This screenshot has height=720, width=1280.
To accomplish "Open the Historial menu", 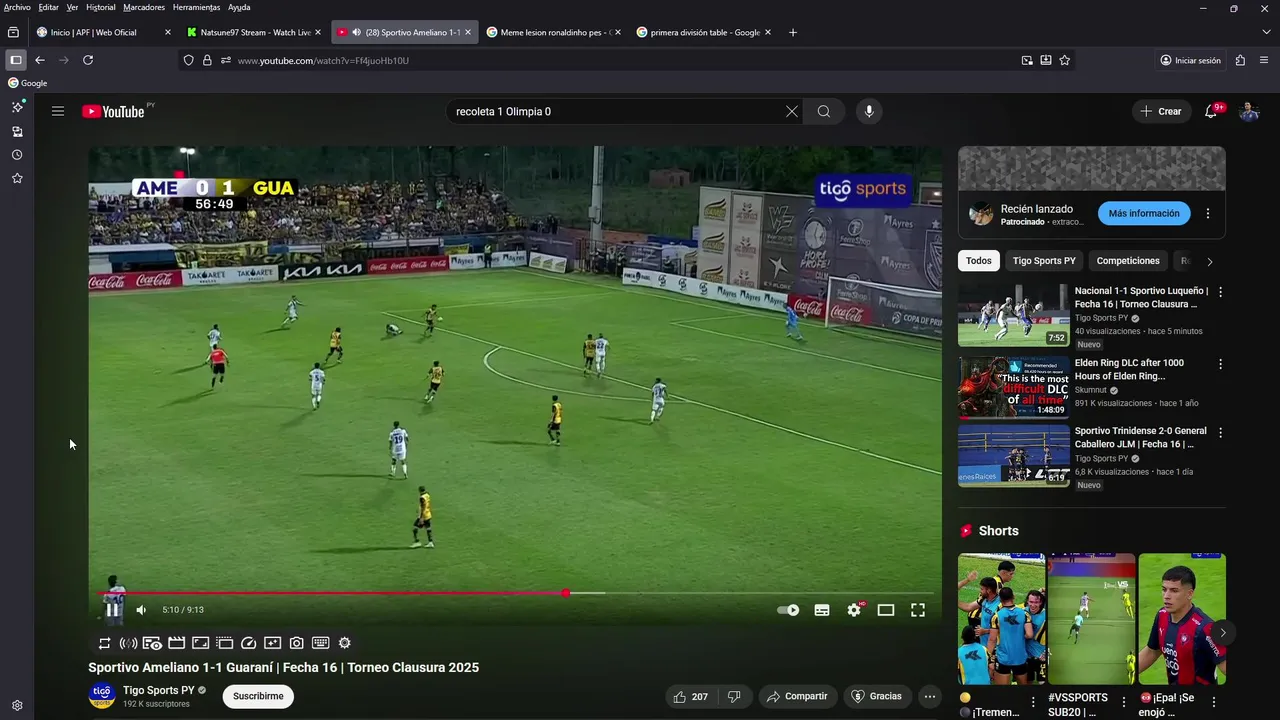I will coord(100,7).
